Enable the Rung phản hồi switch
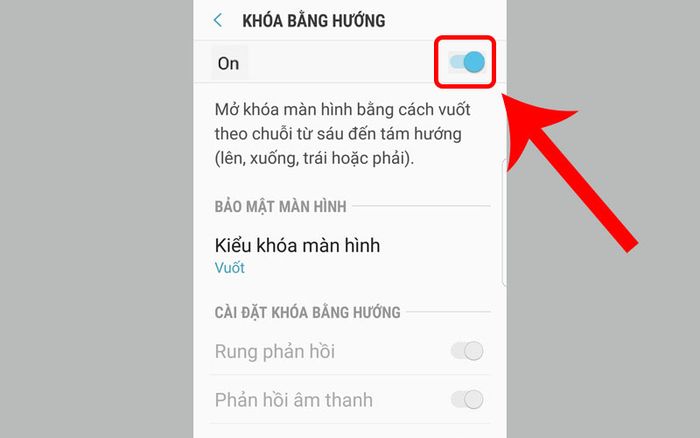 point(467,351)
